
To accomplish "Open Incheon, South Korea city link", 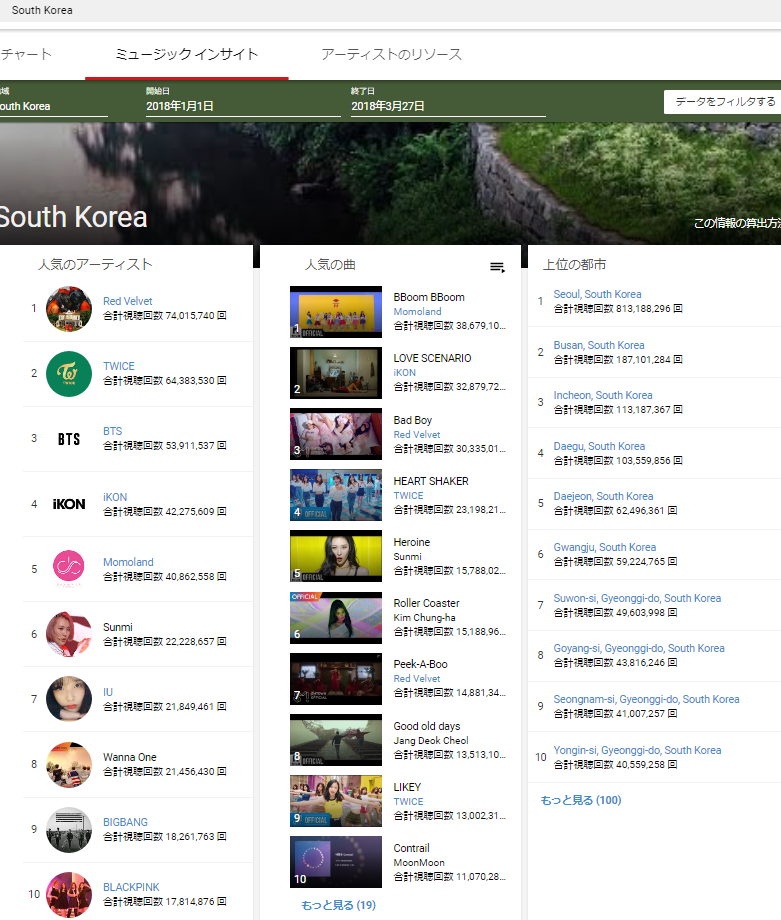I will tap(603, 395).
